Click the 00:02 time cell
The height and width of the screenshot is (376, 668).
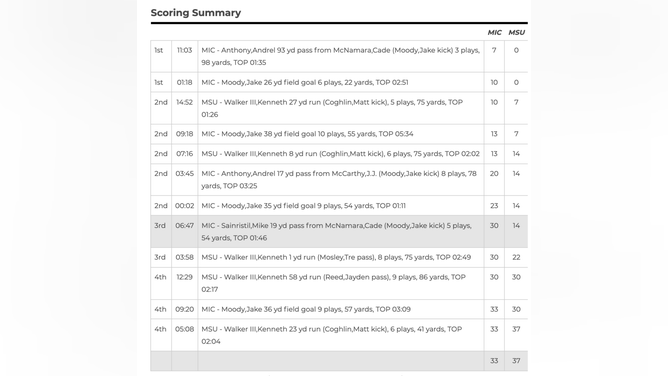click(184, 206)
